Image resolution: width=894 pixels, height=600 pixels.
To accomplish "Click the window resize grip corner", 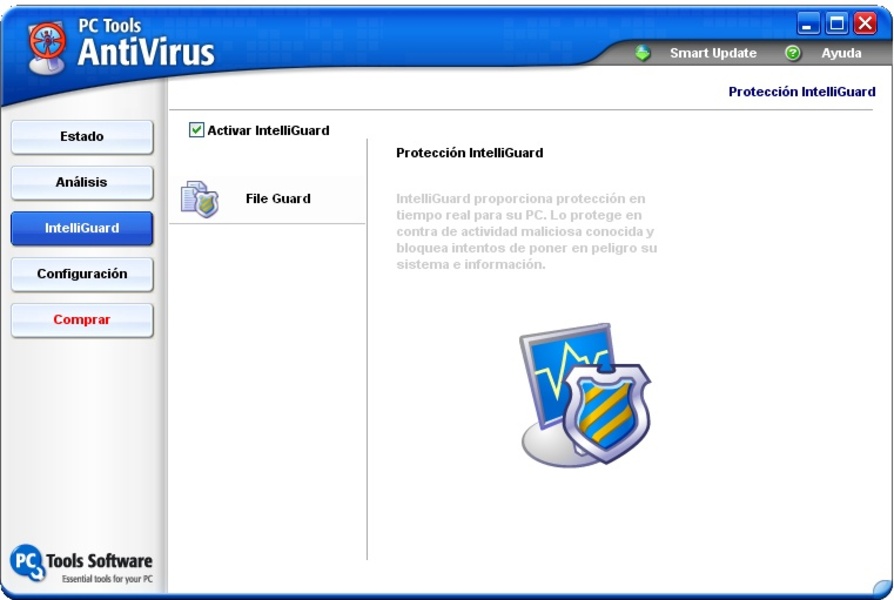I will [x=883, y=587].
